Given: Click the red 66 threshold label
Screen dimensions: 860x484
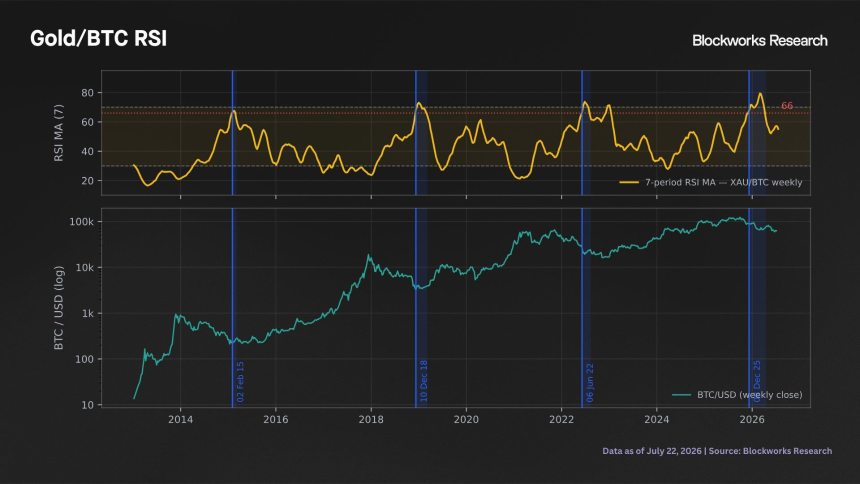Looking at the screenshot, I should point(787,106).
